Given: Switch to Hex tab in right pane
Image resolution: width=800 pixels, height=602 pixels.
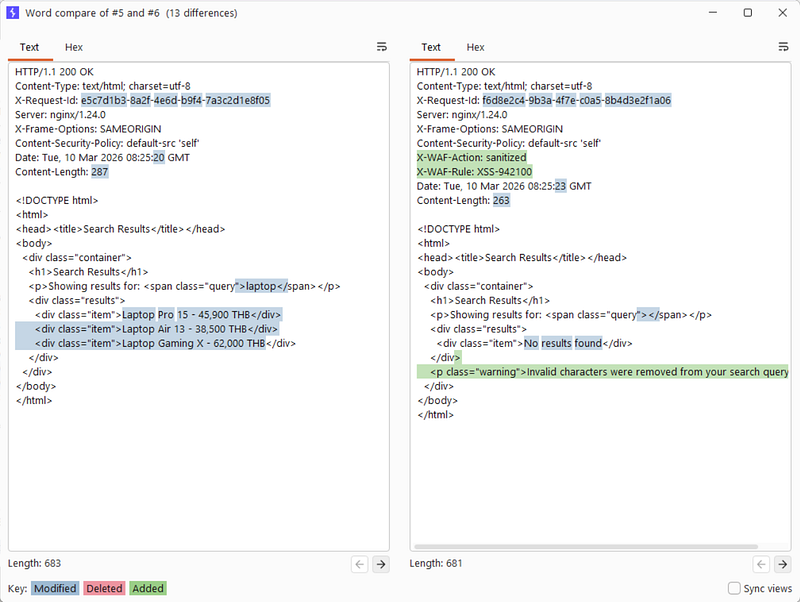Looking at the screenshot, I should point(475,47).
